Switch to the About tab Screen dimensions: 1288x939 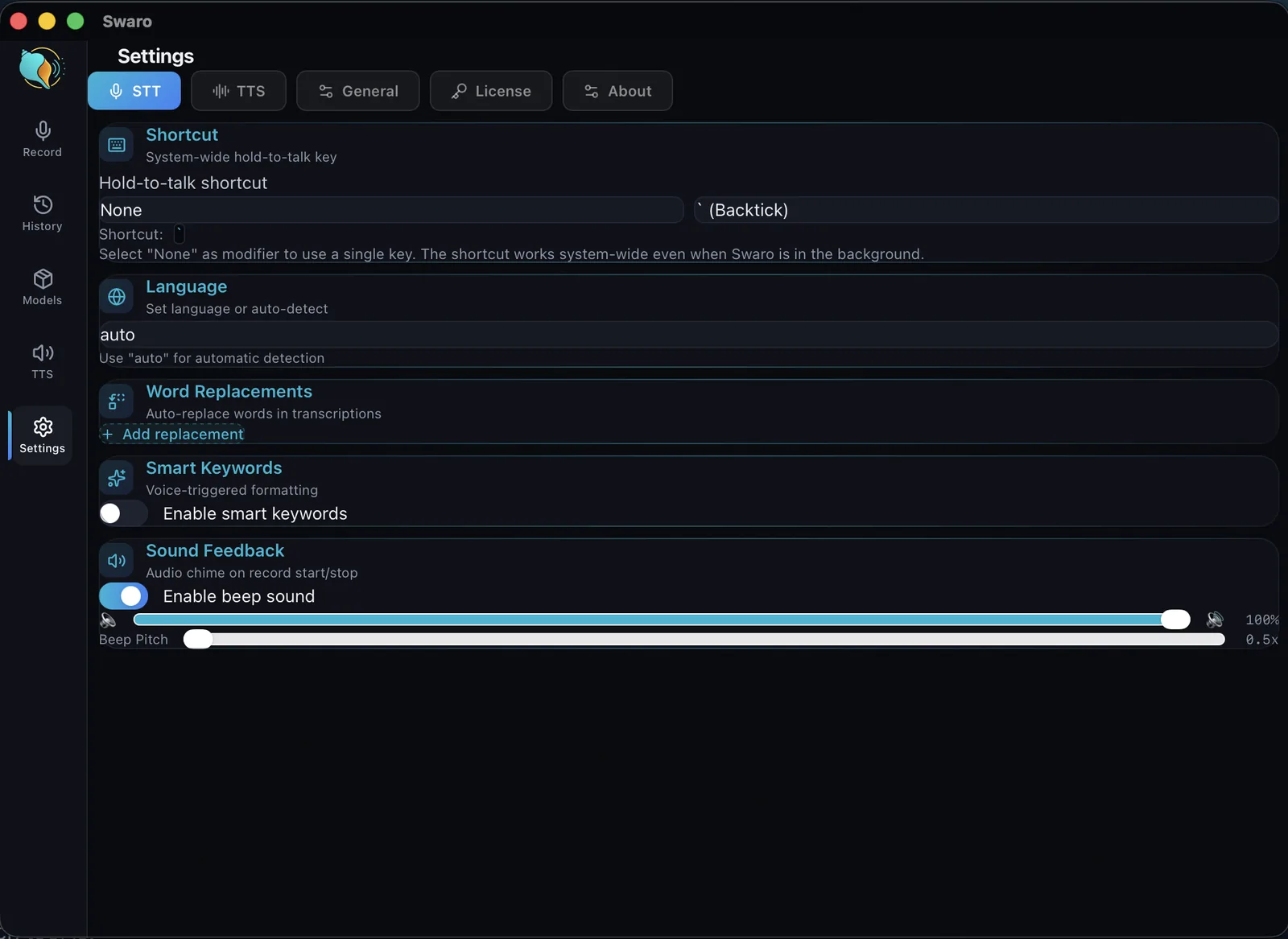(x=617, y=91)
